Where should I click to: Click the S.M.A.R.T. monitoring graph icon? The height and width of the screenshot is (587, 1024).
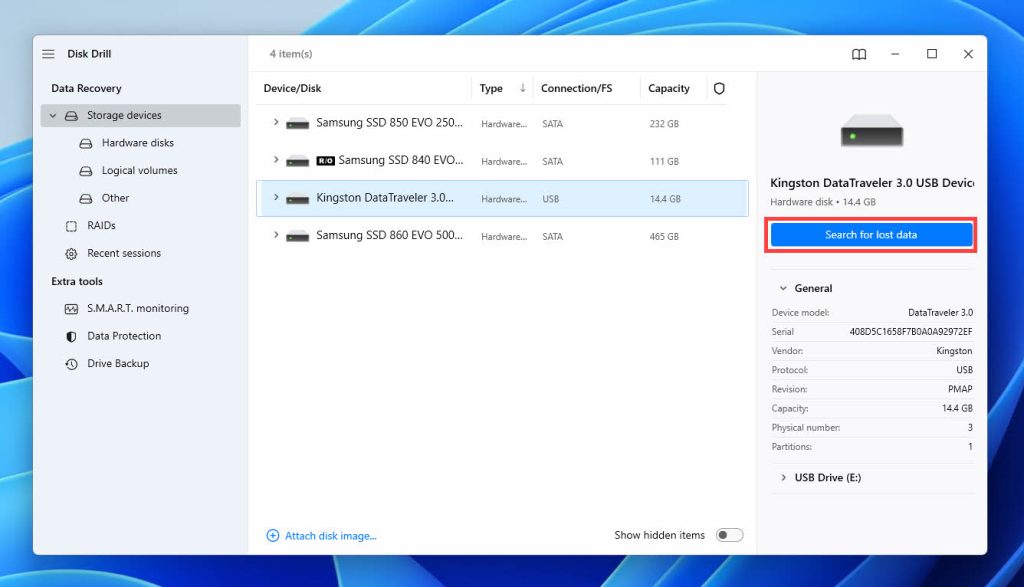point(71,309)
